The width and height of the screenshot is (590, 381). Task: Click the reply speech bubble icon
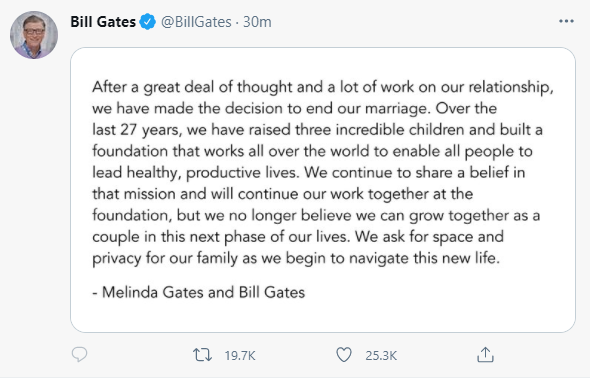[79, 354]
